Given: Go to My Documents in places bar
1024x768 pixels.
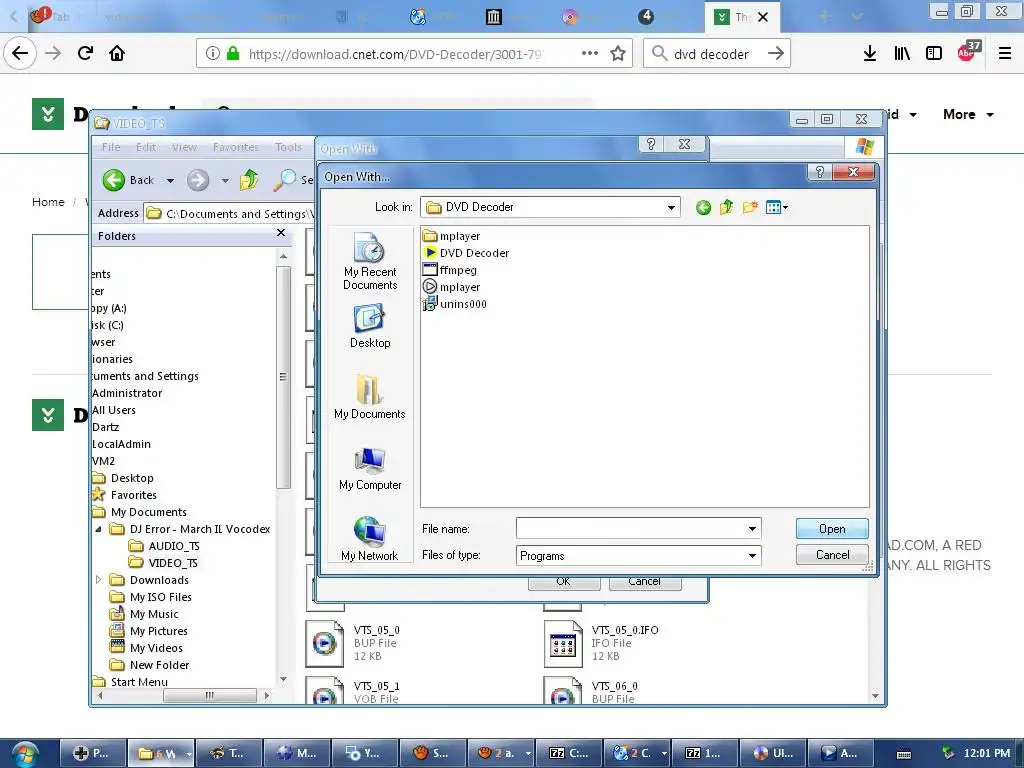Looking at the screenshot, I should (x=370, y=397).
